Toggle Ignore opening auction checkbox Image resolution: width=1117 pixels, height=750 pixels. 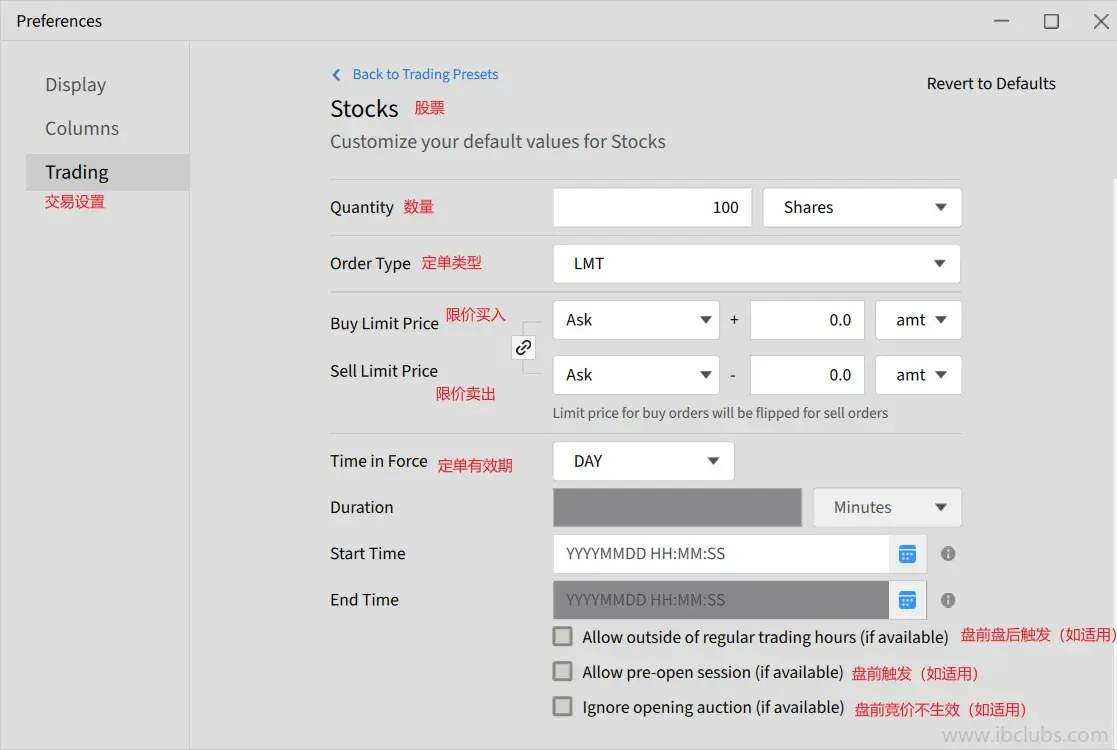[x=563, y=706]
